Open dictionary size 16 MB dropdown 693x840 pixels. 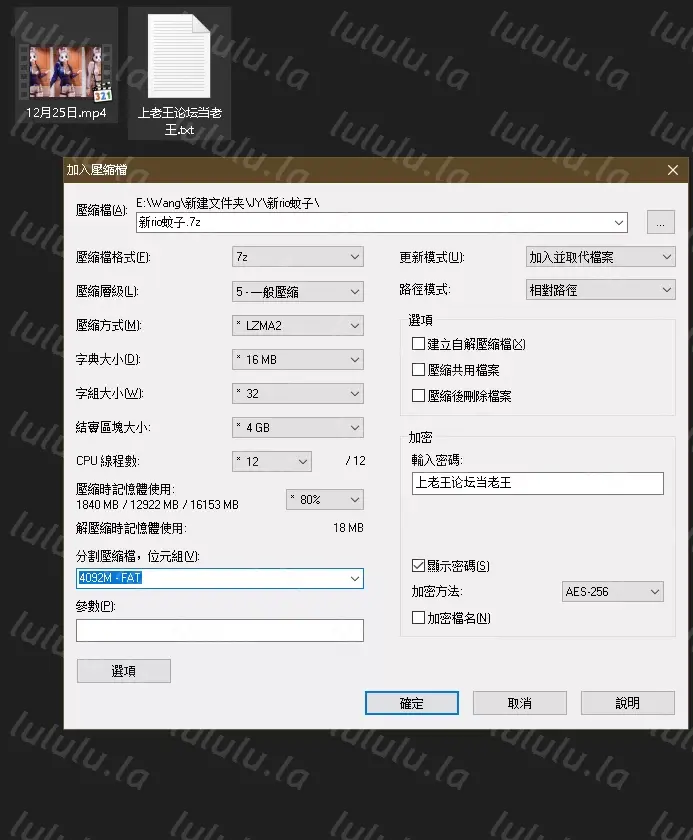coord(298,359)
